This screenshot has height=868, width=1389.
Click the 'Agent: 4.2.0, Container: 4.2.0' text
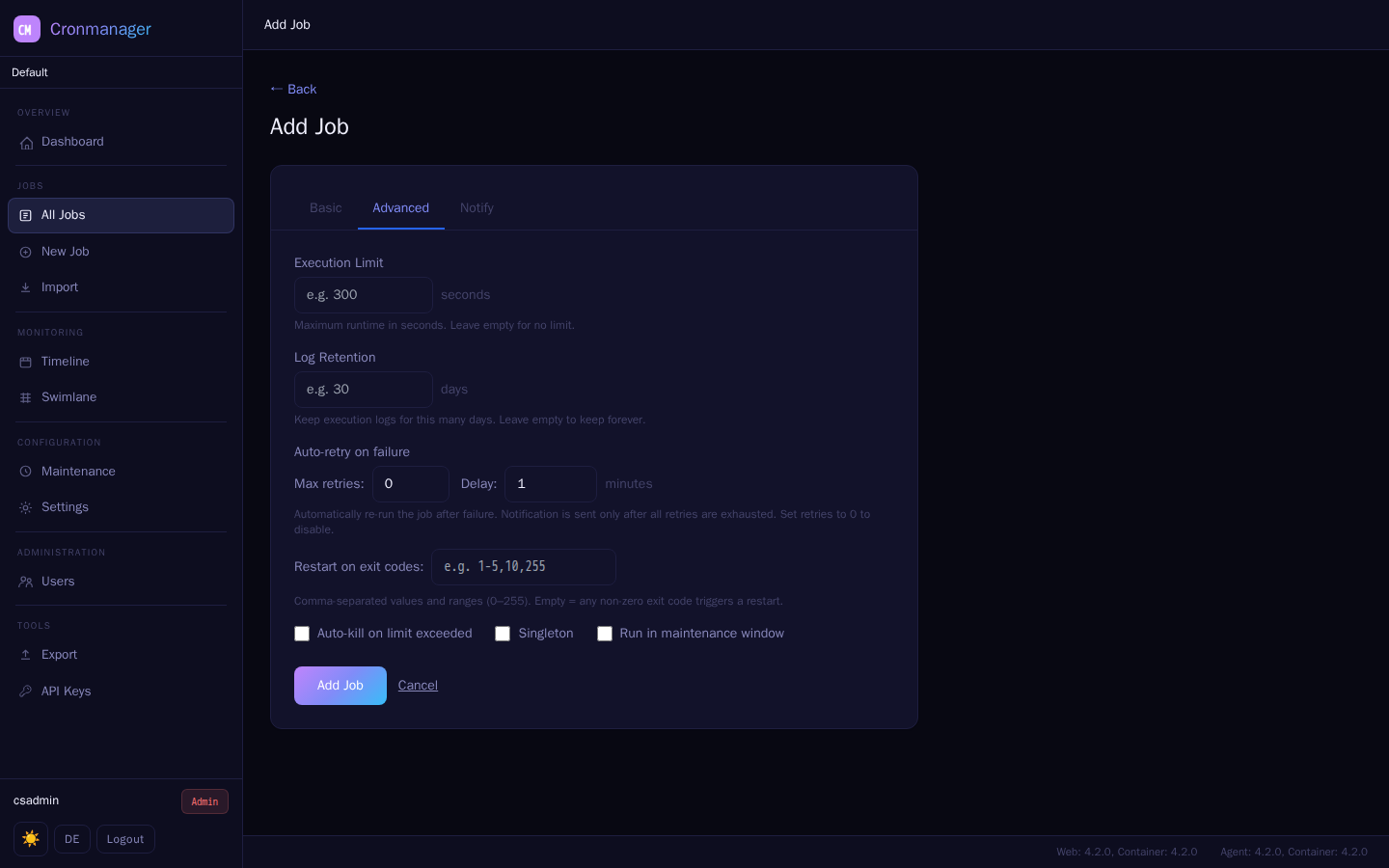coord(1294,852)
